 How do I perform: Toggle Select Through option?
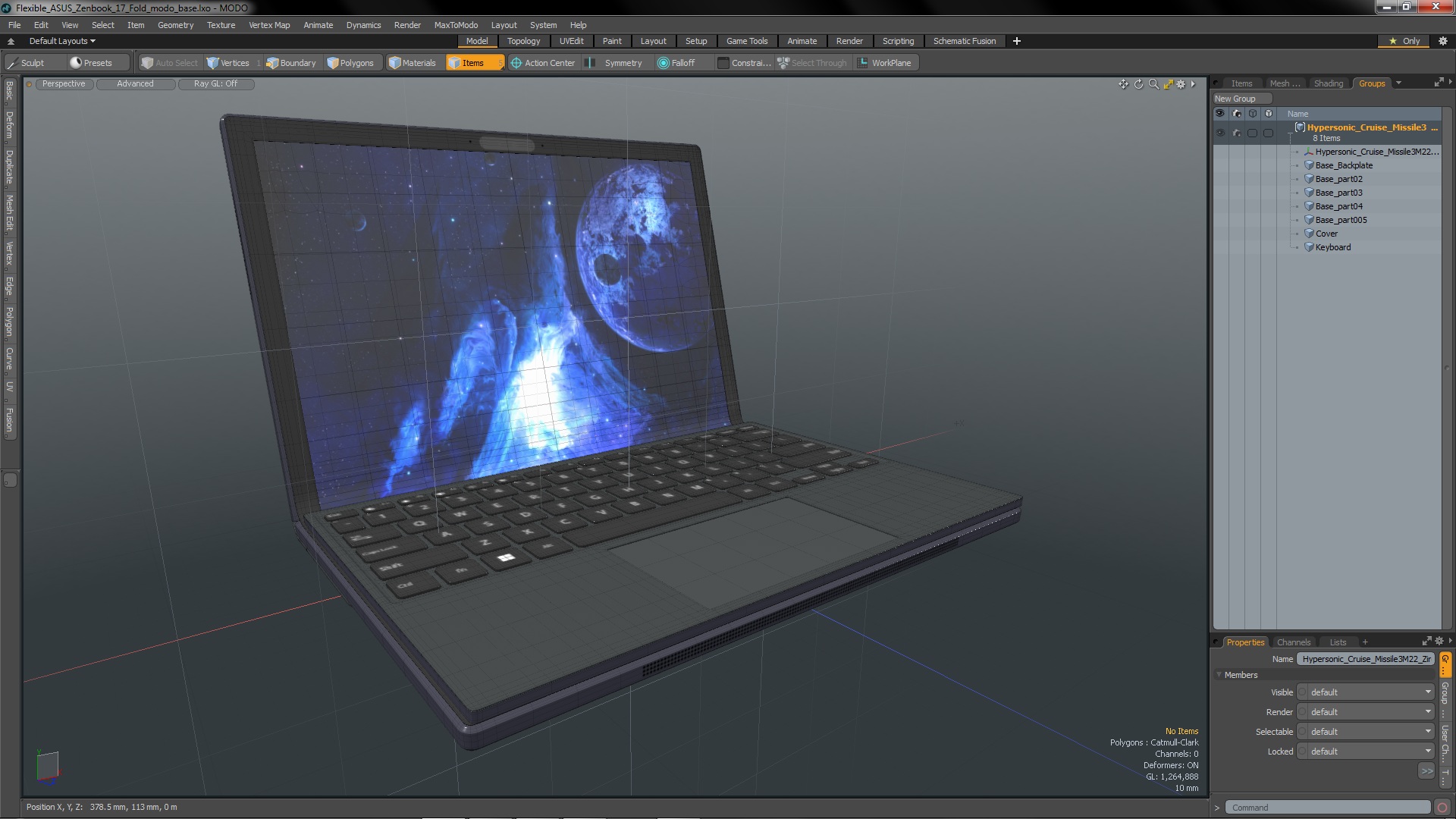[x=811, y=63]
